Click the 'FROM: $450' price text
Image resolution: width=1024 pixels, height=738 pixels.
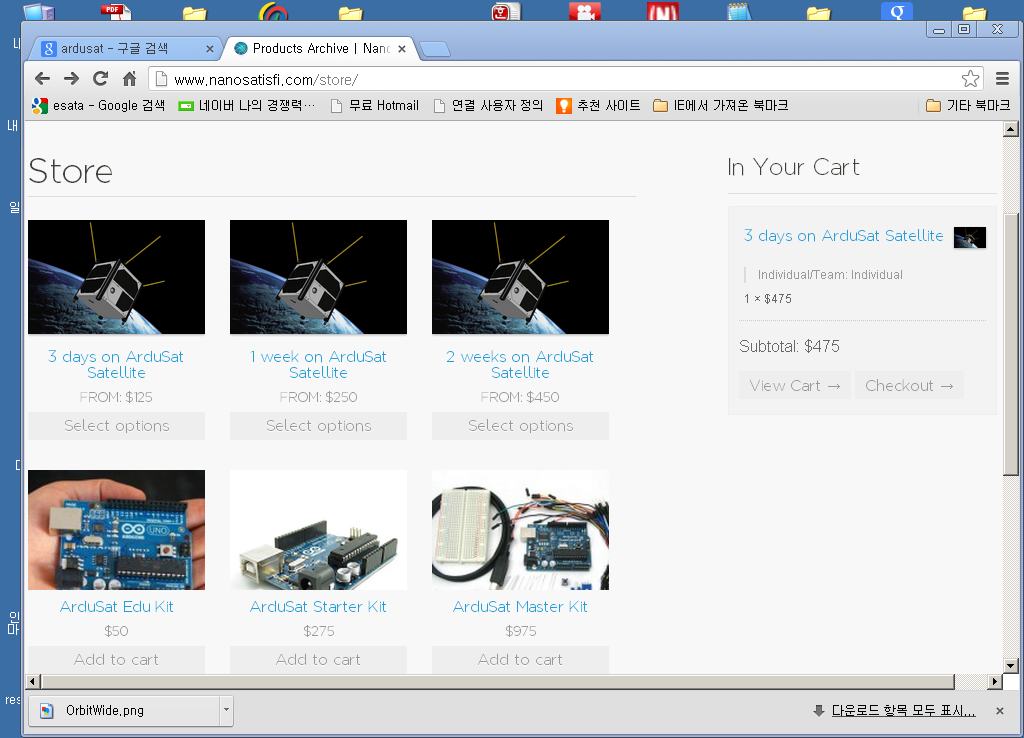tap(520, 397)
